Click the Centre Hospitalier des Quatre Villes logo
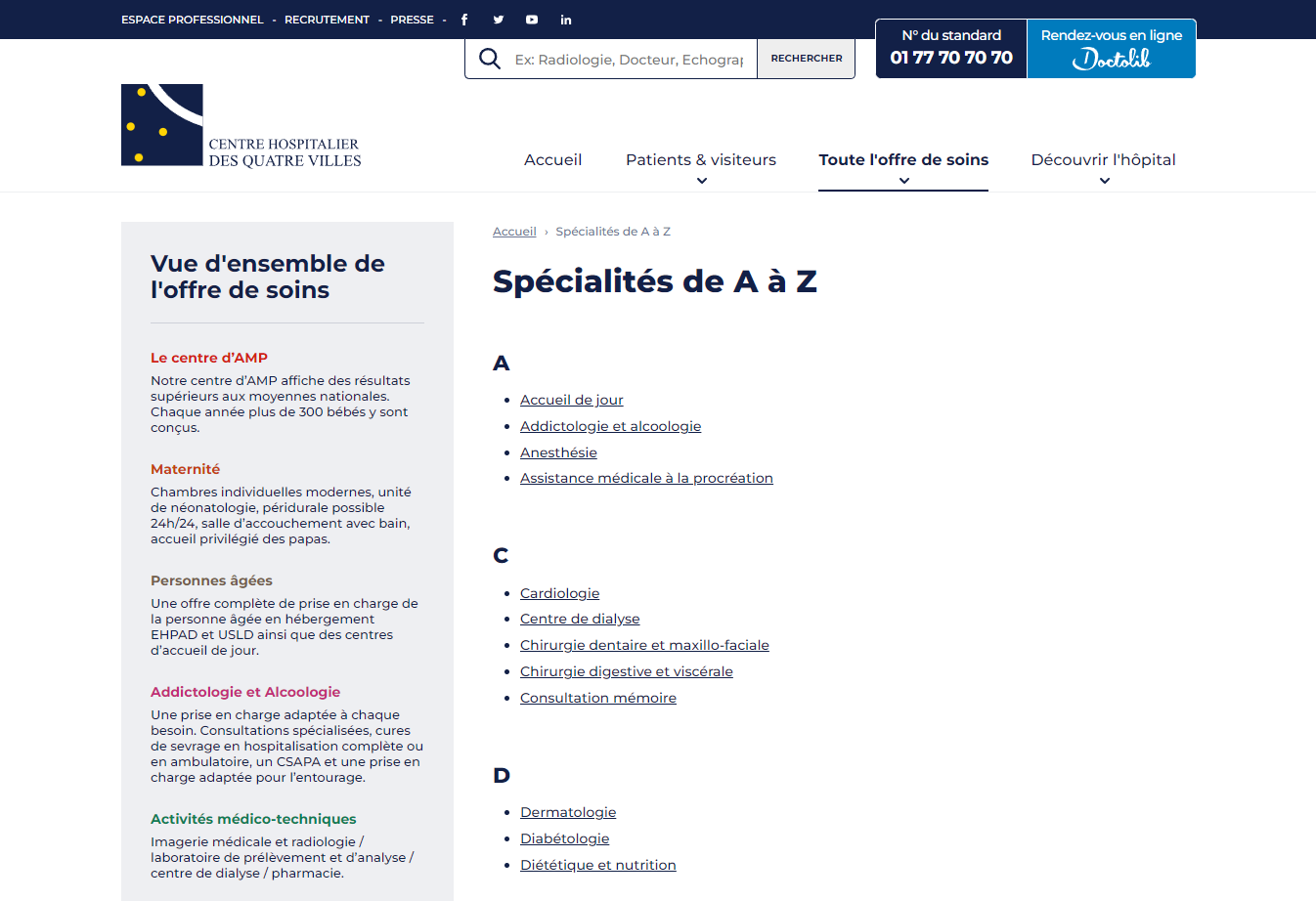The image size is (1316, 901). [x=241, y=126]
